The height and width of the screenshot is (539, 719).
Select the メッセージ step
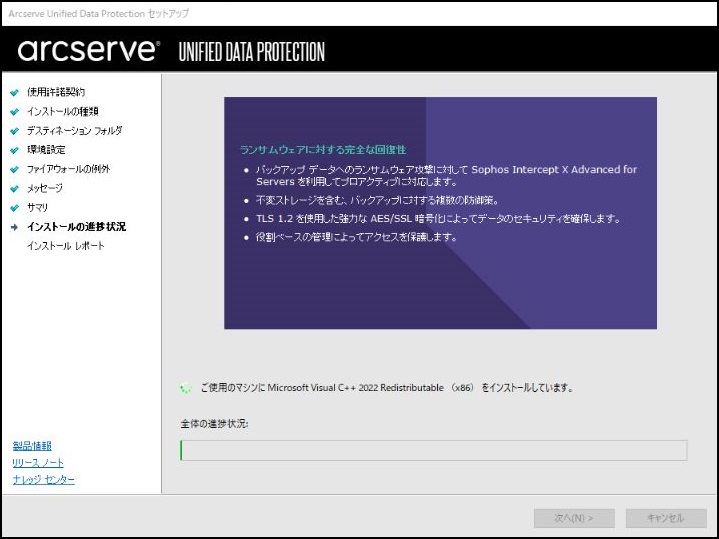coord(44,189)
